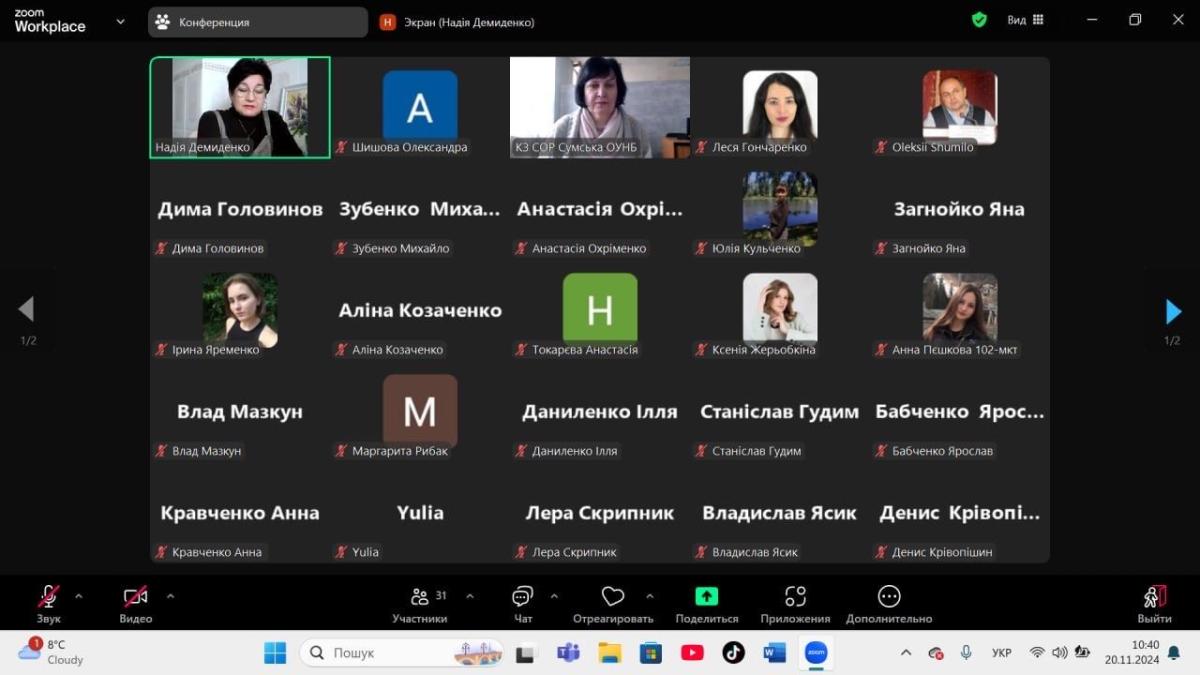Open Zoom Workplace dropdown chevron
The width and height of the screenshot is (1200, 675).
click(x=121, y=21)
